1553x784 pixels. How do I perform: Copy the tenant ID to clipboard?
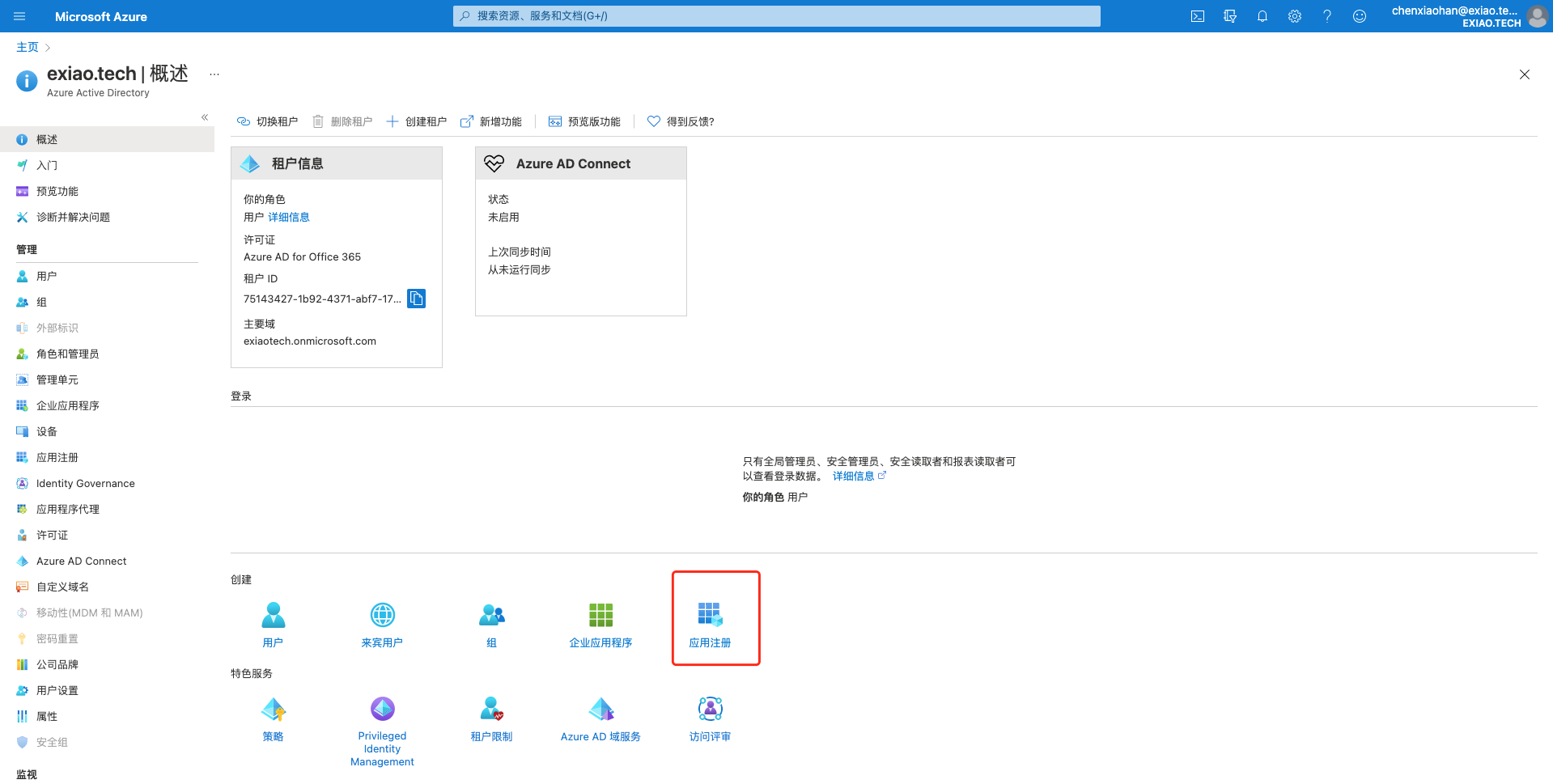(417, 299)
